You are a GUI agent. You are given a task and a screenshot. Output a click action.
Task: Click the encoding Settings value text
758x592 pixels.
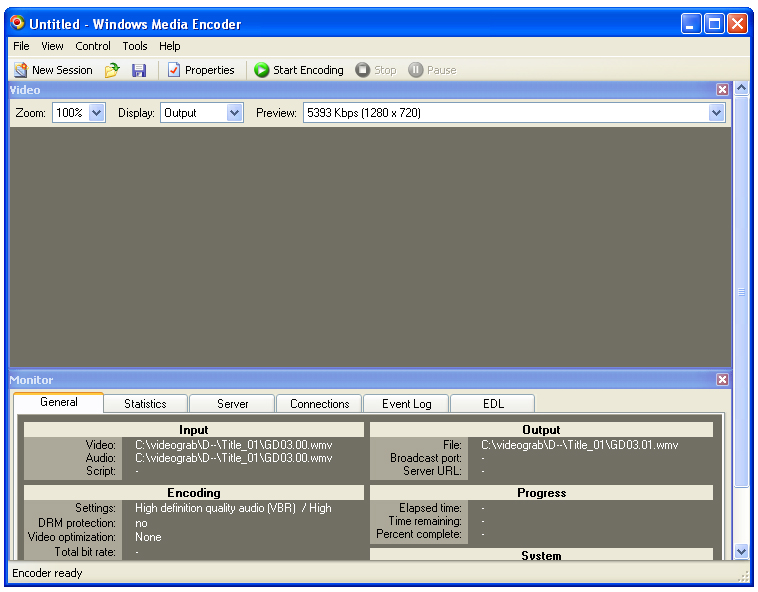click(233, 508)
